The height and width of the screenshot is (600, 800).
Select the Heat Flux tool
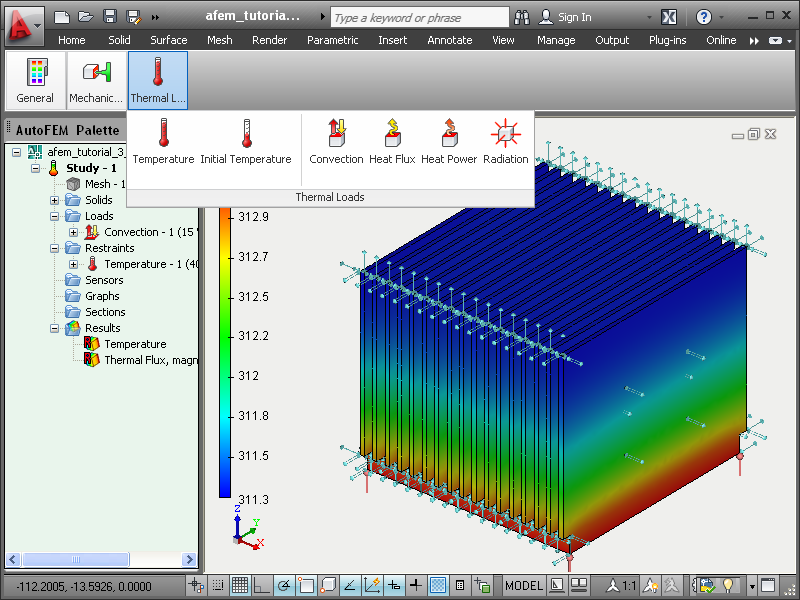point(392,141)
